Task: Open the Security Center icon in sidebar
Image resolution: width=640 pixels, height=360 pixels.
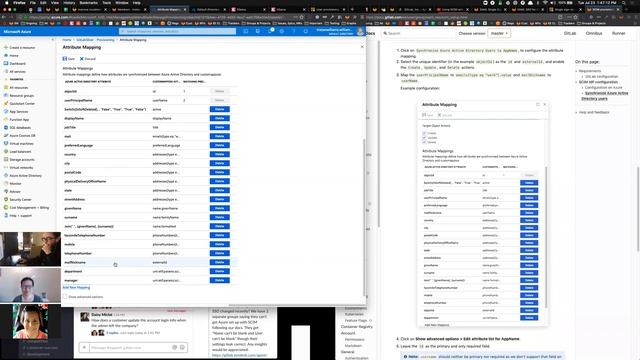Action: [x=6, y=200]
